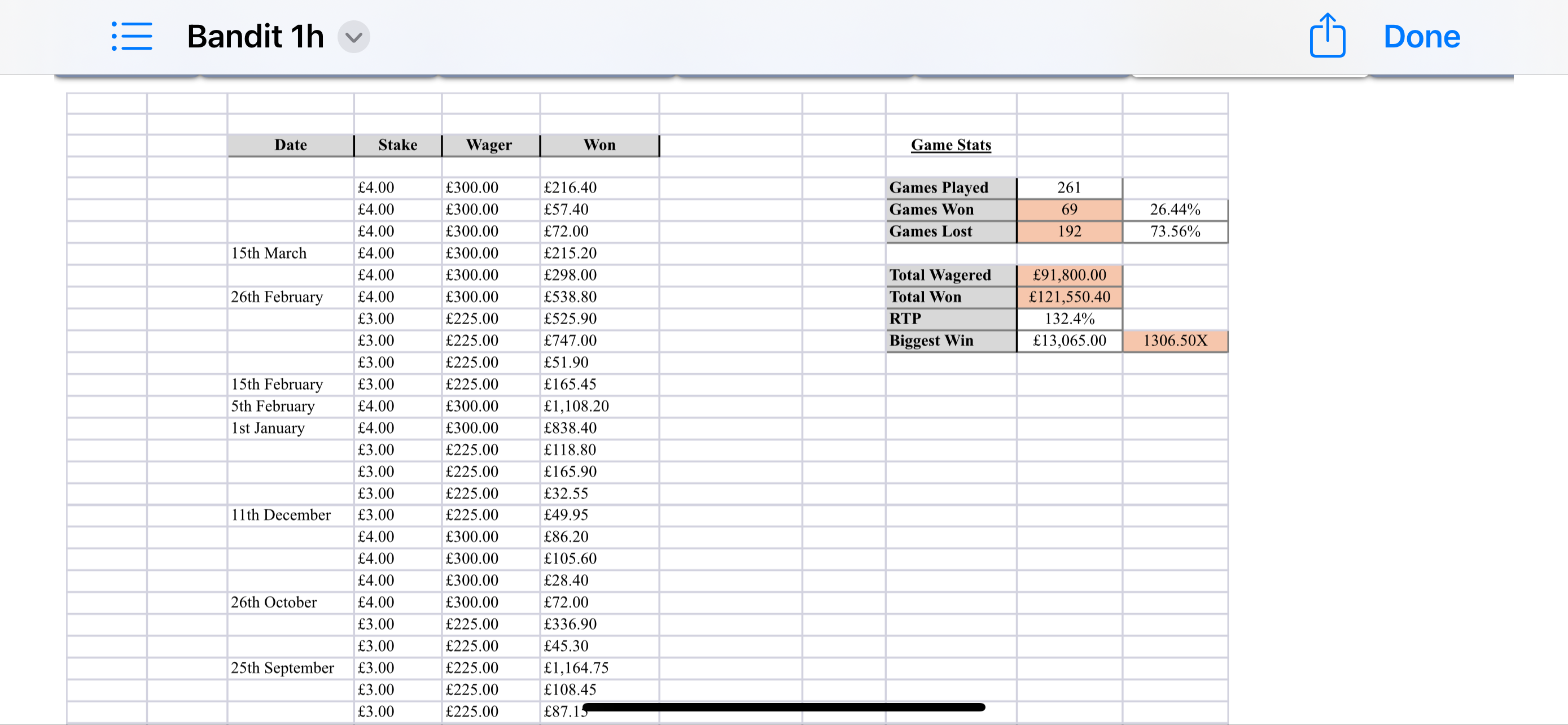Screen dimensions: 1568x725
Task: Select the Total Won £121,550.40 cell
Action: coord(1070,297)
